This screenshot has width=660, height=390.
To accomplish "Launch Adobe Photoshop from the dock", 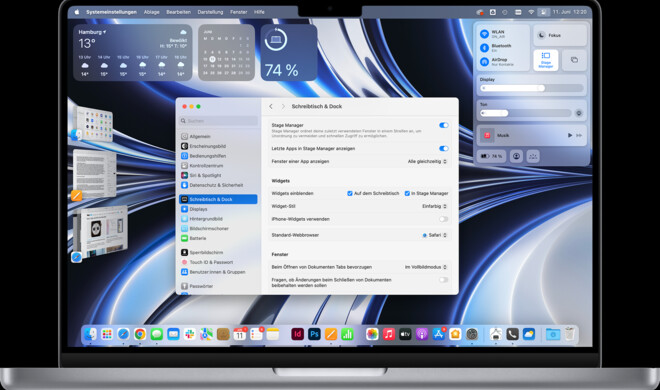I will coord(314,334).
